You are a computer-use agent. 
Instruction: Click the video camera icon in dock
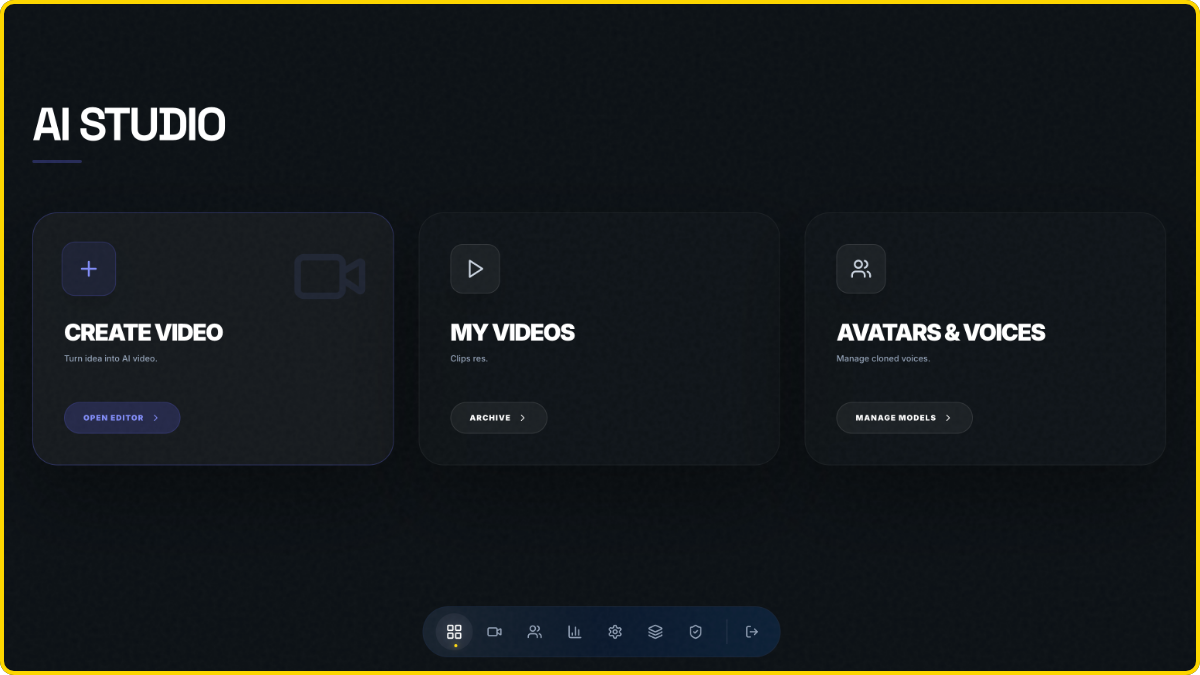494,632
